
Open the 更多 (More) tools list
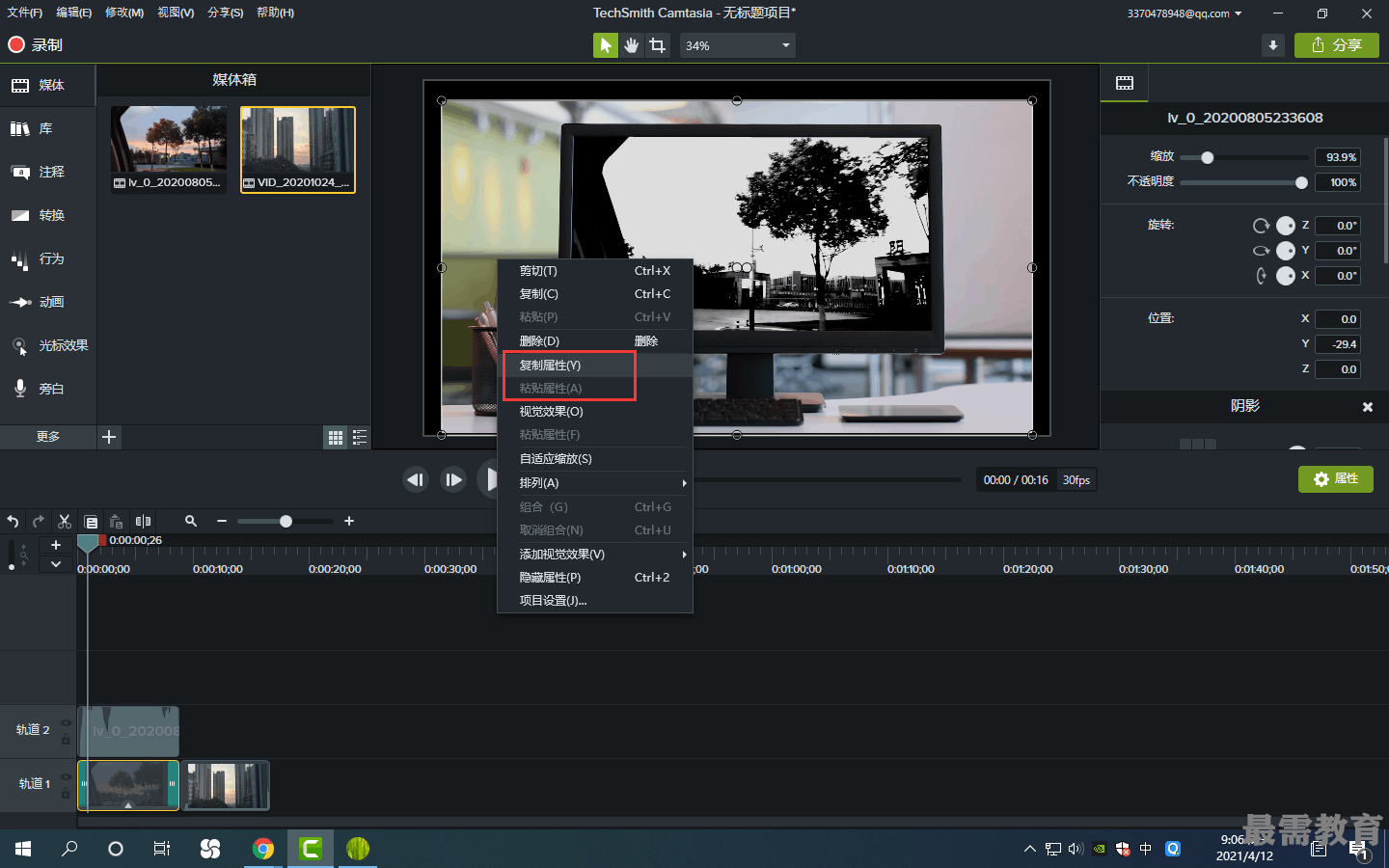48,437
